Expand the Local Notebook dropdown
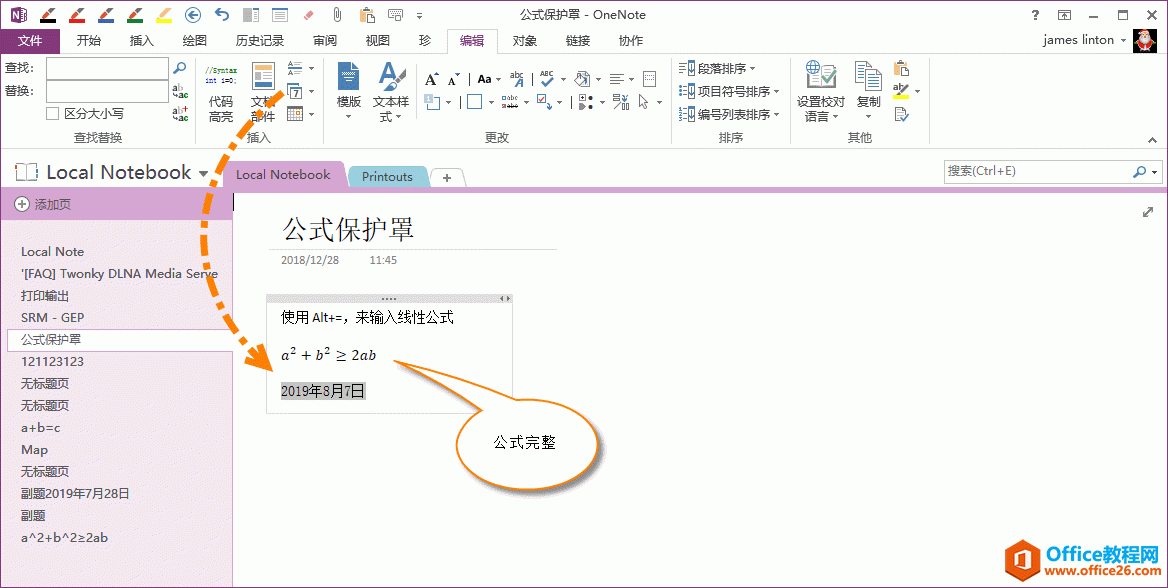Image resolution: width=1168 pixels, height=588 pixels. tap(204, 174)
